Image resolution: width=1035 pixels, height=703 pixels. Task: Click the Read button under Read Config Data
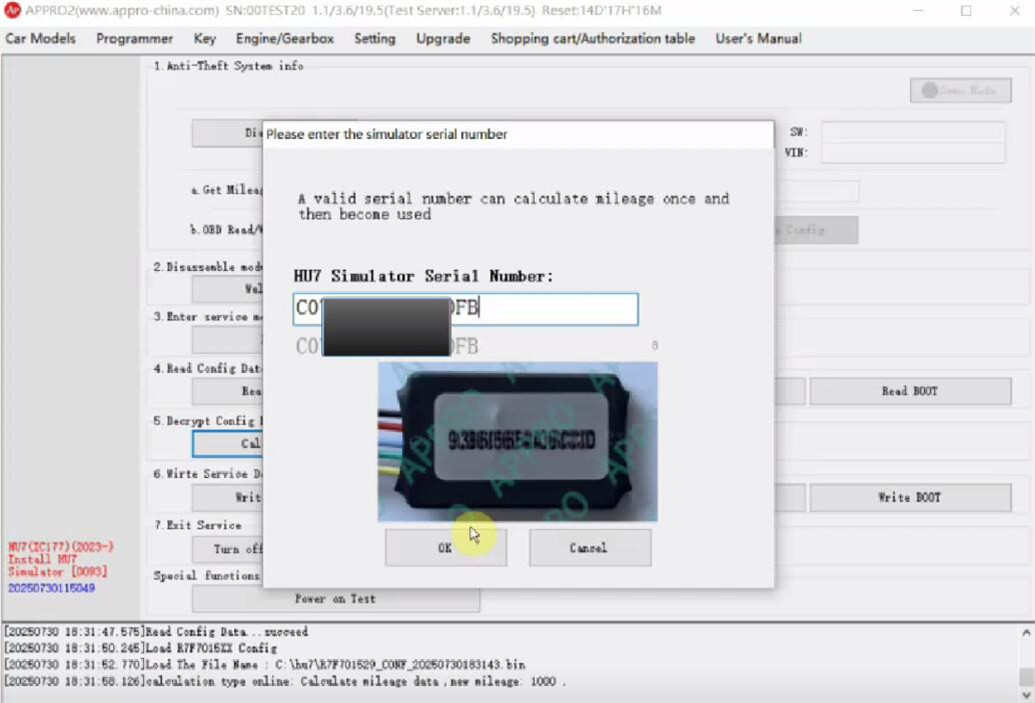tap(228, 391)
